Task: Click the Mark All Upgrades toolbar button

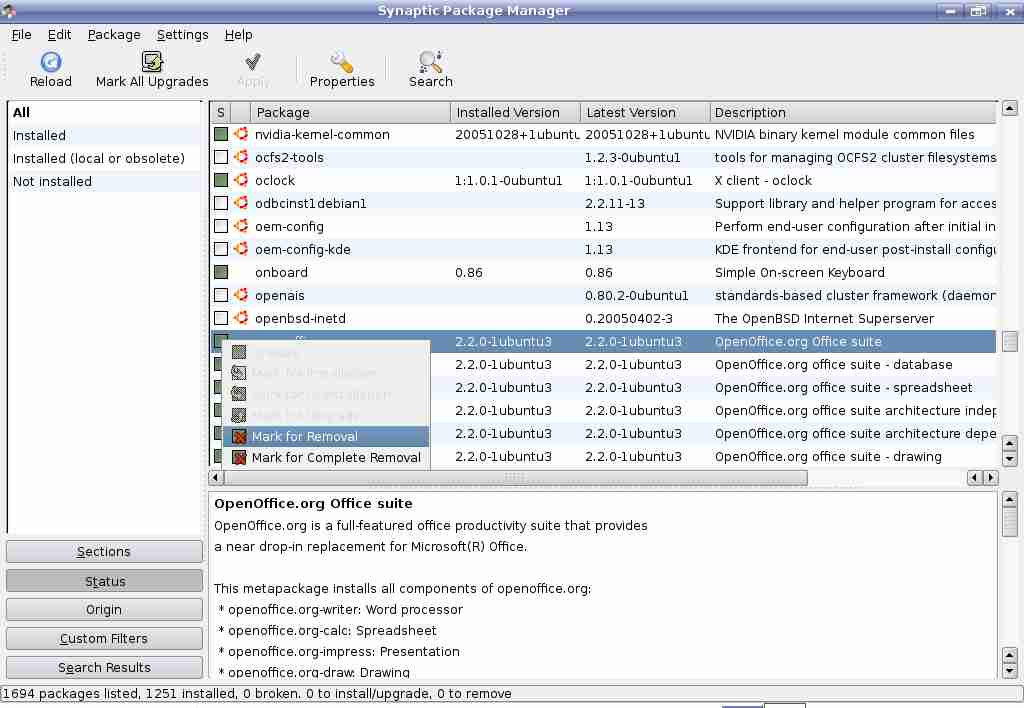Action: coord(152,69)
